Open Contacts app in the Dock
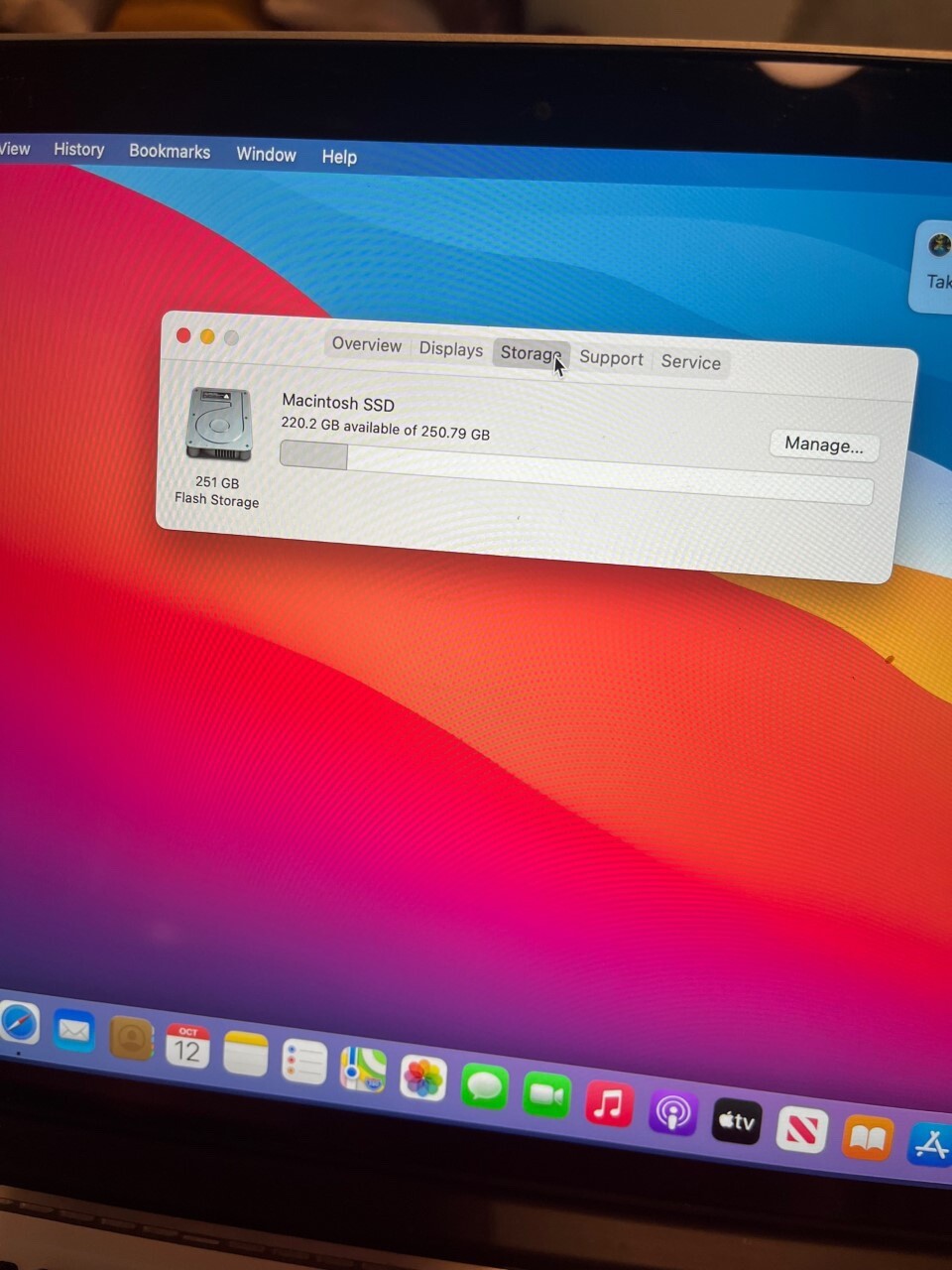Viewport: 952px width, 1270px height. (x=131, y=1039)
